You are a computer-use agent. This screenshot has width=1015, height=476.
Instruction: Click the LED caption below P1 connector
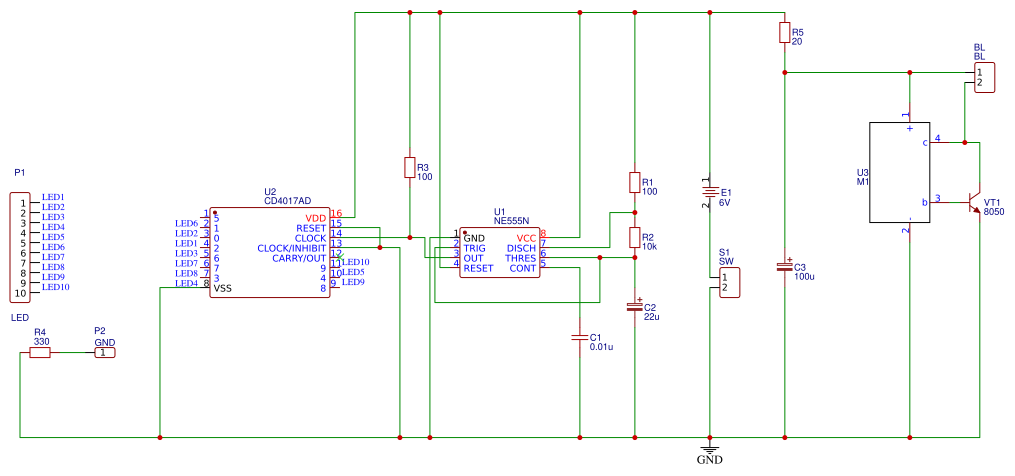(19, 317)
